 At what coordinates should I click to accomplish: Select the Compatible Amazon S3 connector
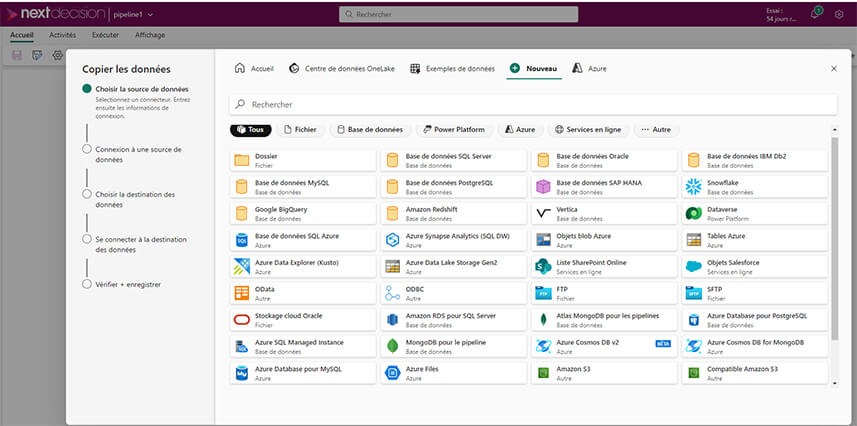[755, 373]
